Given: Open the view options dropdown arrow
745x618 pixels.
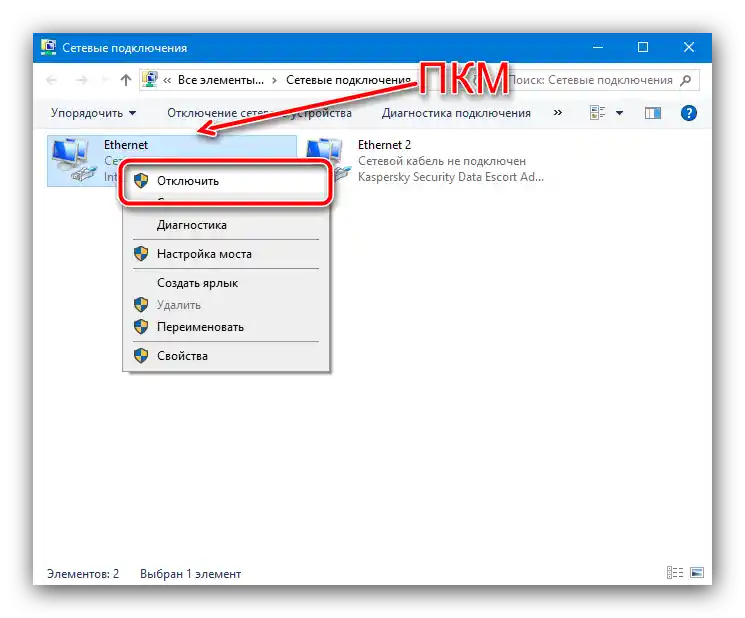Looking at the screenshot, I should [x=619, y=113].
